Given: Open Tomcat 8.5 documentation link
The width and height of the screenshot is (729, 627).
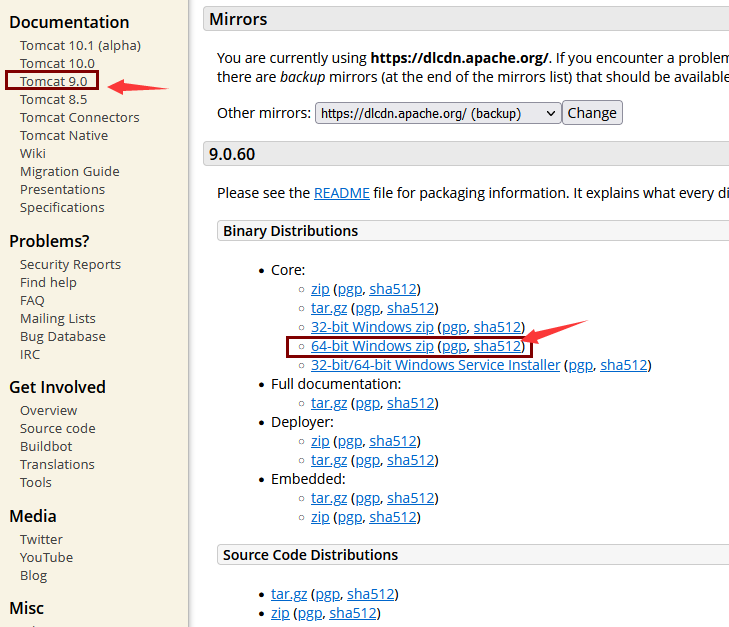Looking at the screenshot, I should point(53,99).
